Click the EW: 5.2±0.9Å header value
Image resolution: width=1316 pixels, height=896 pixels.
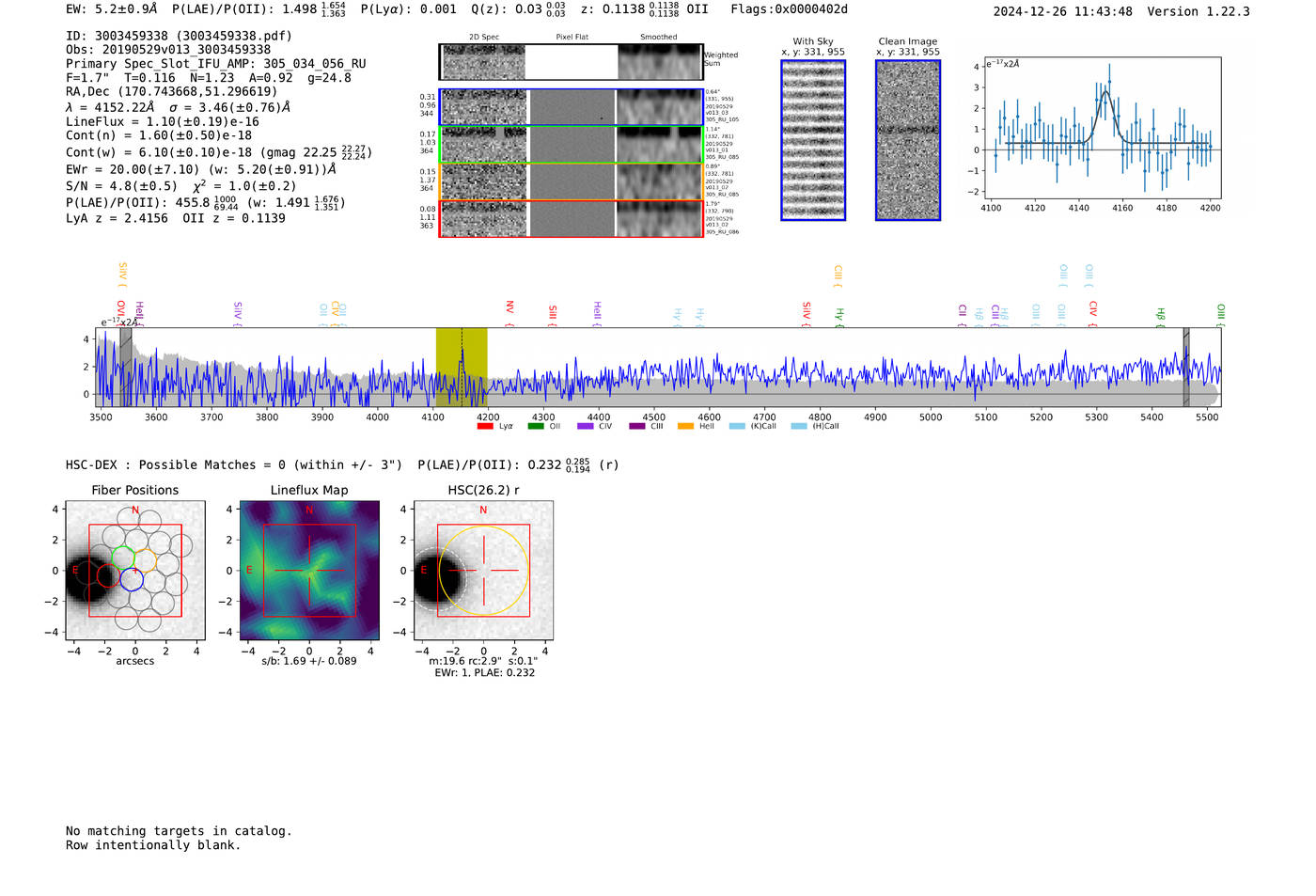click(x=112, y=9)
